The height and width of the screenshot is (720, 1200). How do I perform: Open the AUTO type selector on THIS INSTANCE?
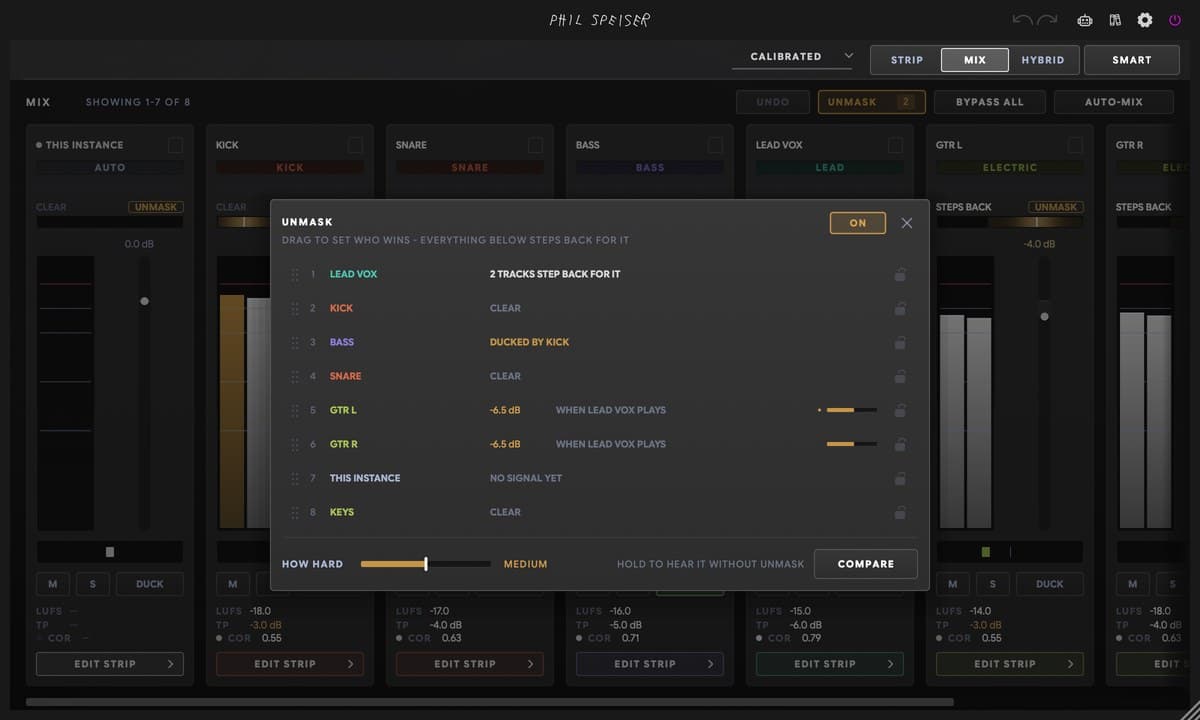click(x=110, y=168)
